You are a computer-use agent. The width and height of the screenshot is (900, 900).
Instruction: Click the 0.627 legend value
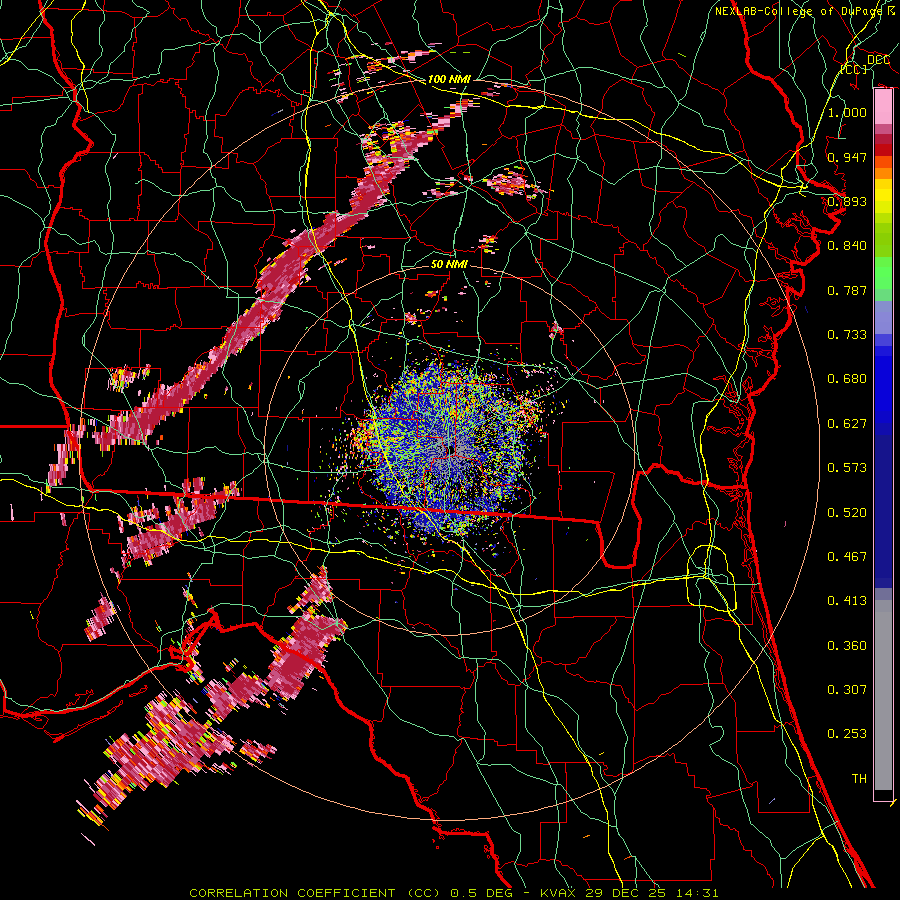click(x=847, y=424)
